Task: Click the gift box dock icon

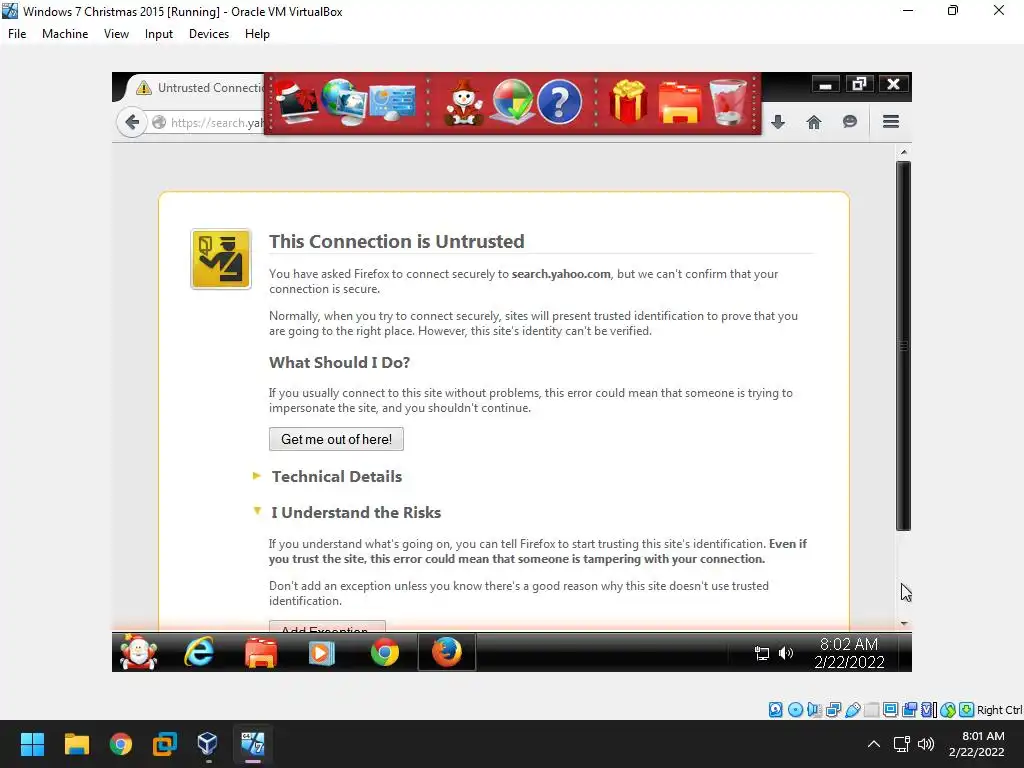Action: point(628,103)
